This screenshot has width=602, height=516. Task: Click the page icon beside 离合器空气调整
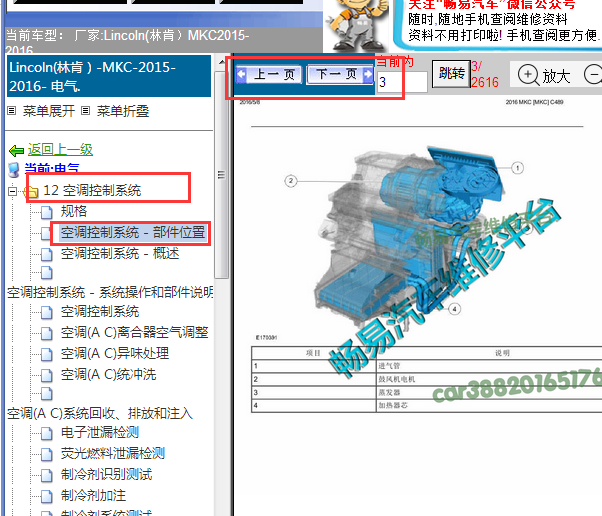click(x=47, y=333)
